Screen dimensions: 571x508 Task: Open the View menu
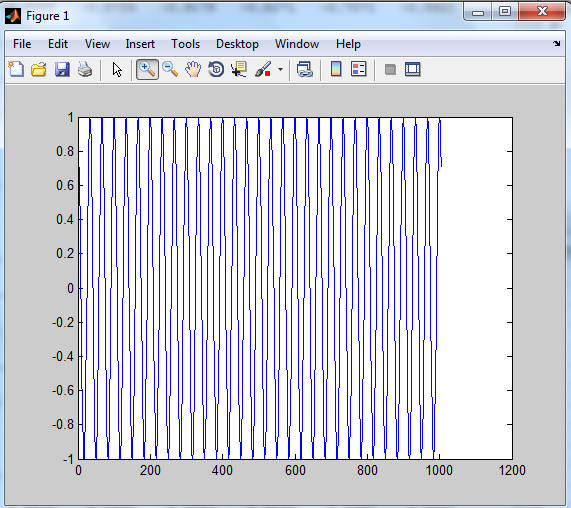97,44
